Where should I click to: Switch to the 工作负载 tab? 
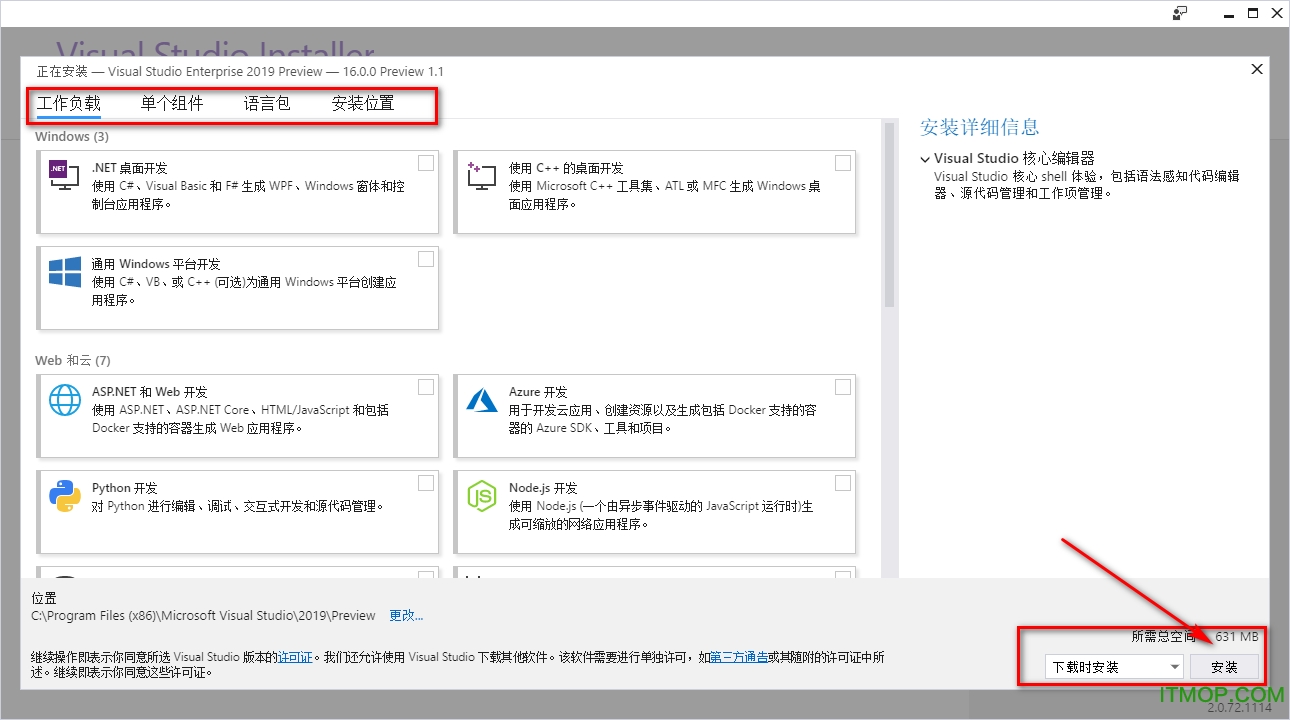point(69,103)
